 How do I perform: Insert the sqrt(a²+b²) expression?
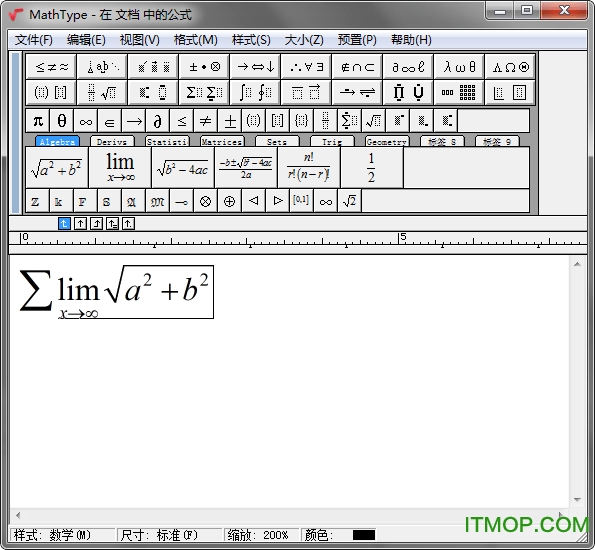[57, 167]
